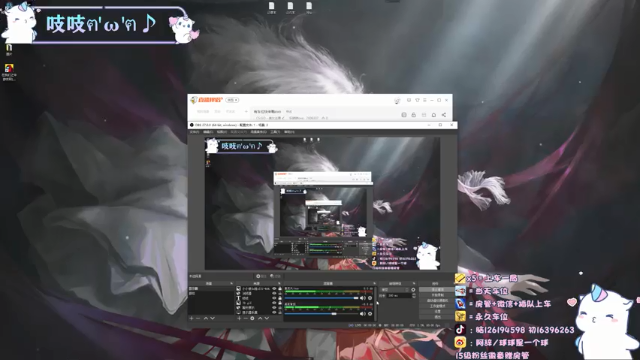Move scene up using the up arrow

point(206,318)
